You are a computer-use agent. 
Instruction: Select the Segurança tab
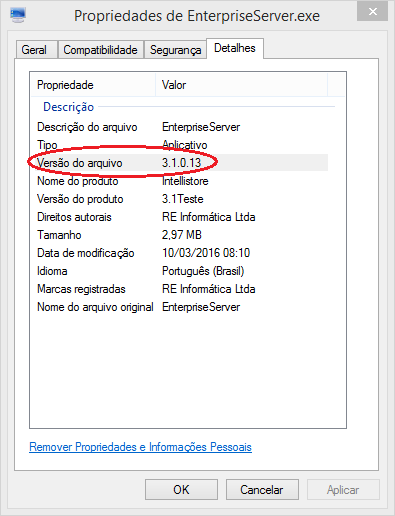[175, 50]
